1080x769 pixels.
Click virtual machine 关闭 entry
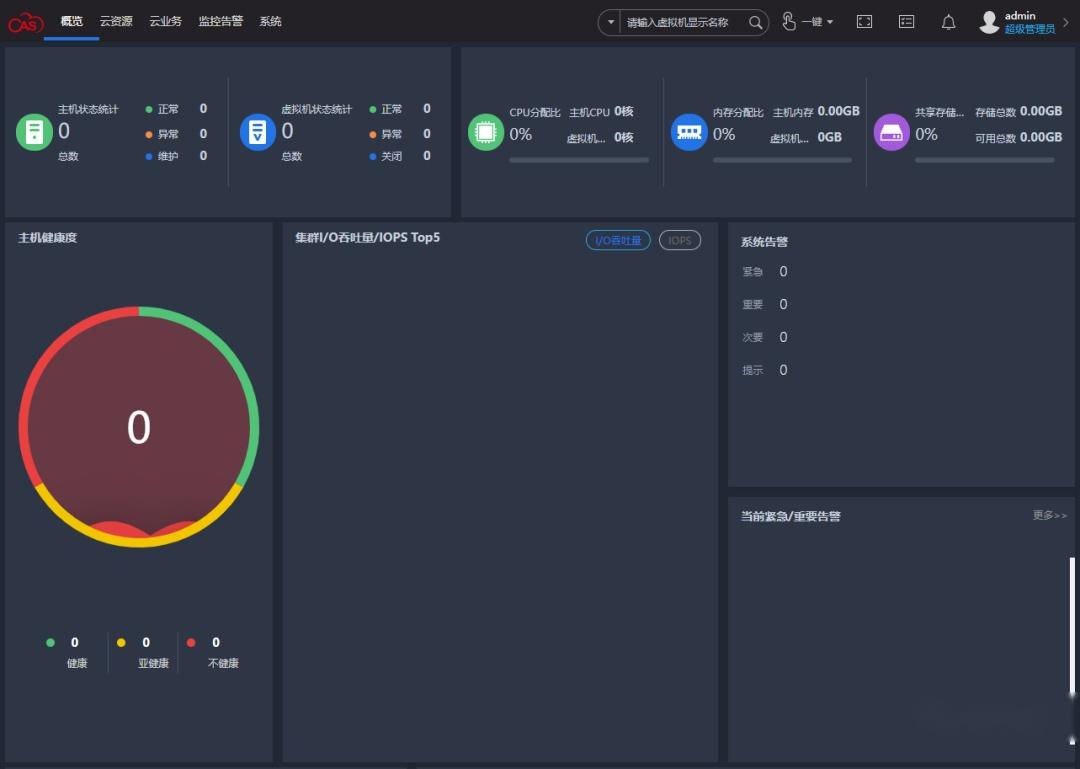(400, 156)
